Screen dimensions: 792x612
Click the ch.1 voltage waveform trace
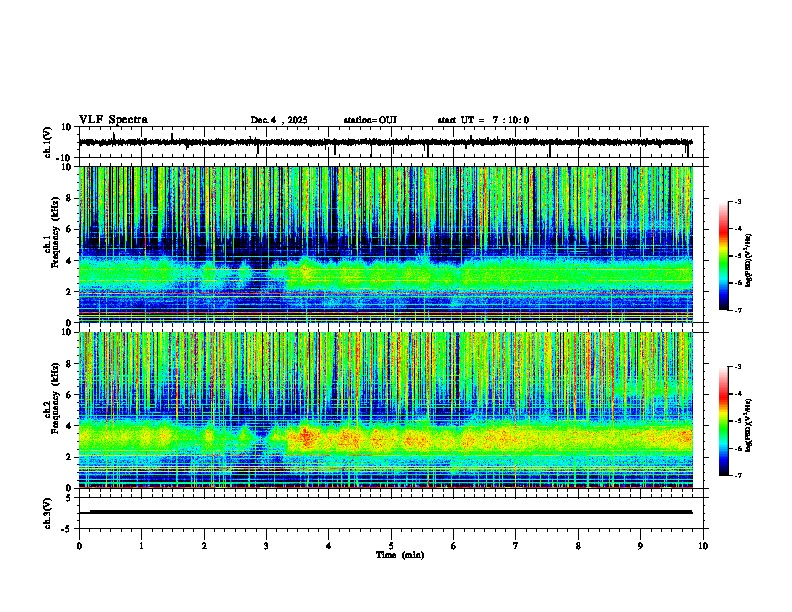(385, 142)
